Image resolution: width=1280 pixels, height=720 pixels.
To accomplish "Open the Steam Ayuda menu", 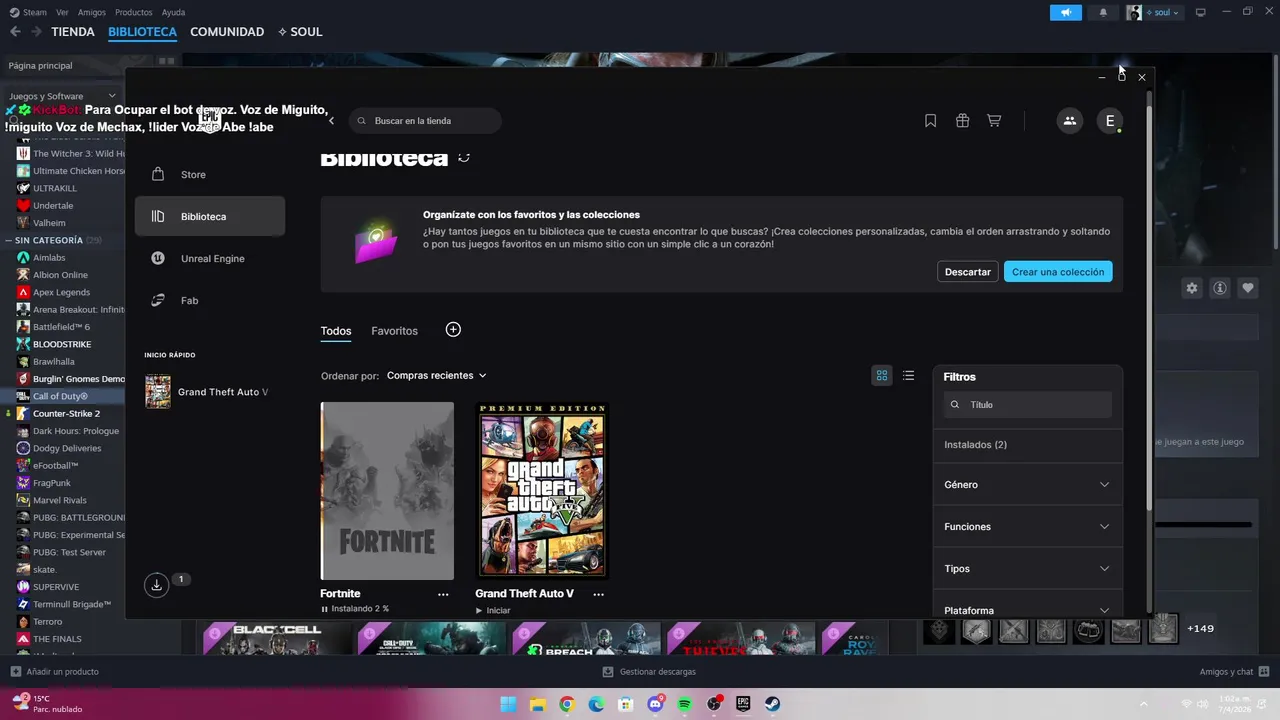I will [x=173, y=13].
